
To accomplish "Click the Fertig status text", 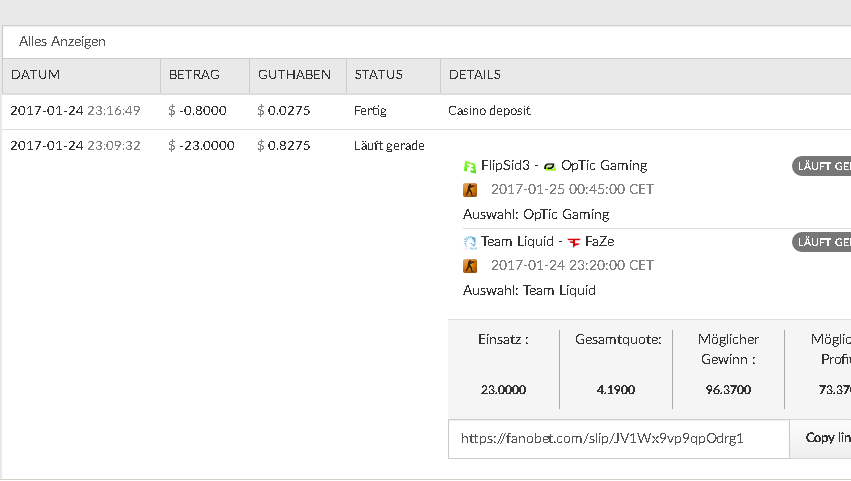I will pyautogui.click(x=370, y=111).
